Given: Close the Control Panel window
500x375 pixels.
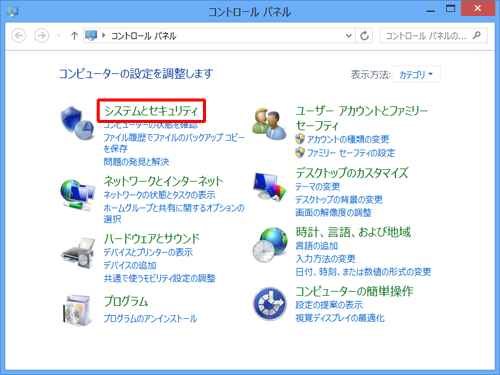Looking at the screenshot, I should 477,8.
